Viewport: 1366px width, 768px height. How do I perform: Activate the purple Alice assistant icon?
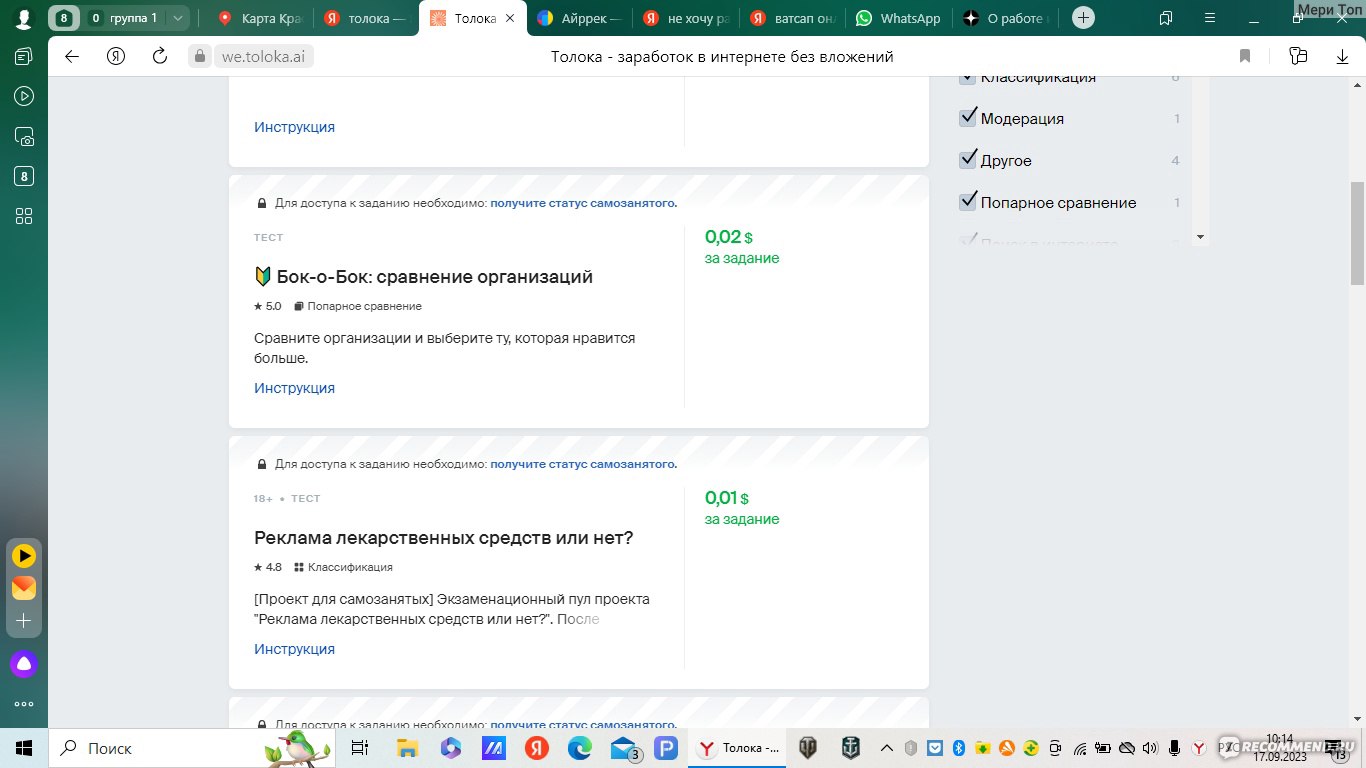[24, 663]
